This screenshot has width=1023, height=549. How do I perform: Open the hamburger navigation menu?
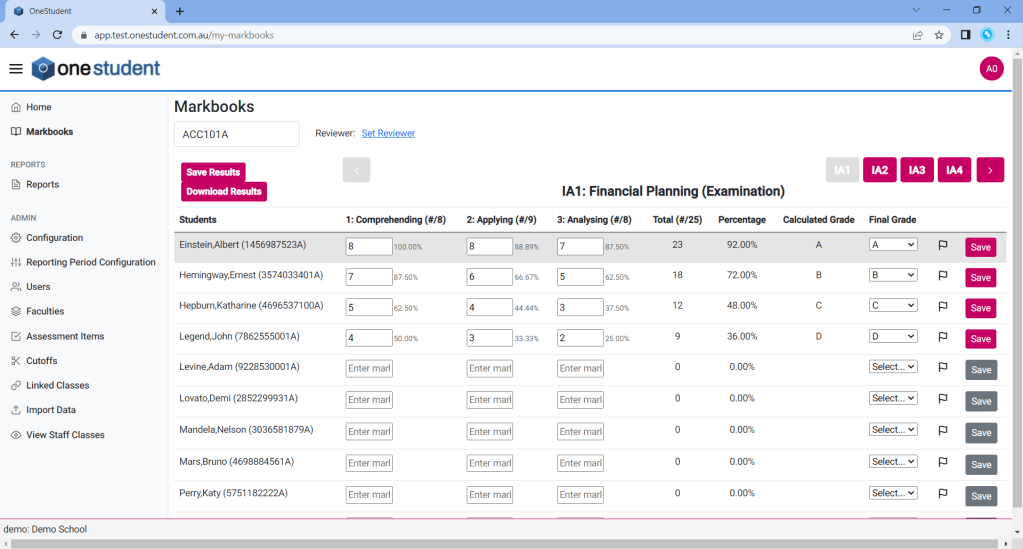click(15, 69)
